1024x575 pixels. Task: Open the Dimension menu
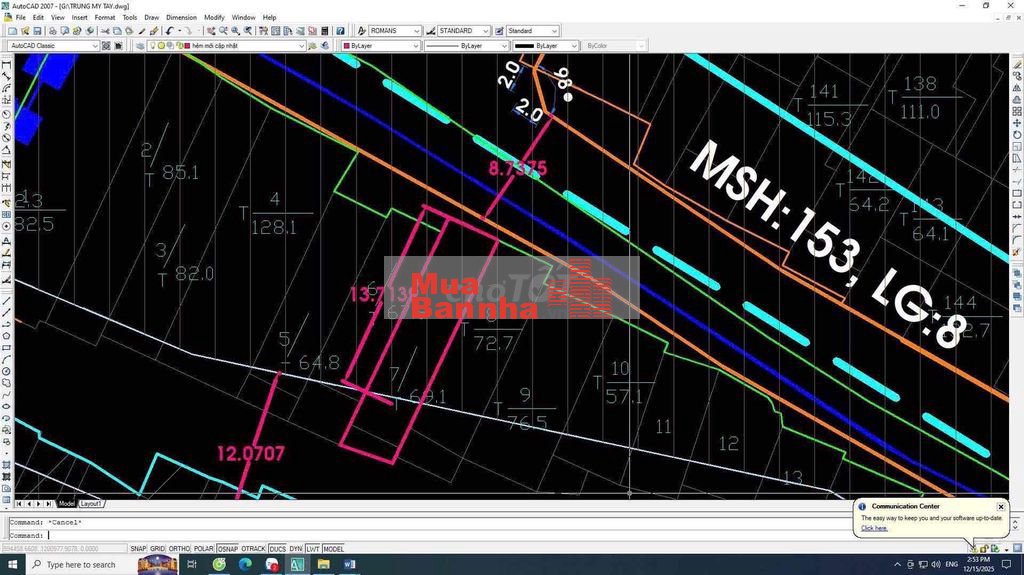tap(181, 17)
